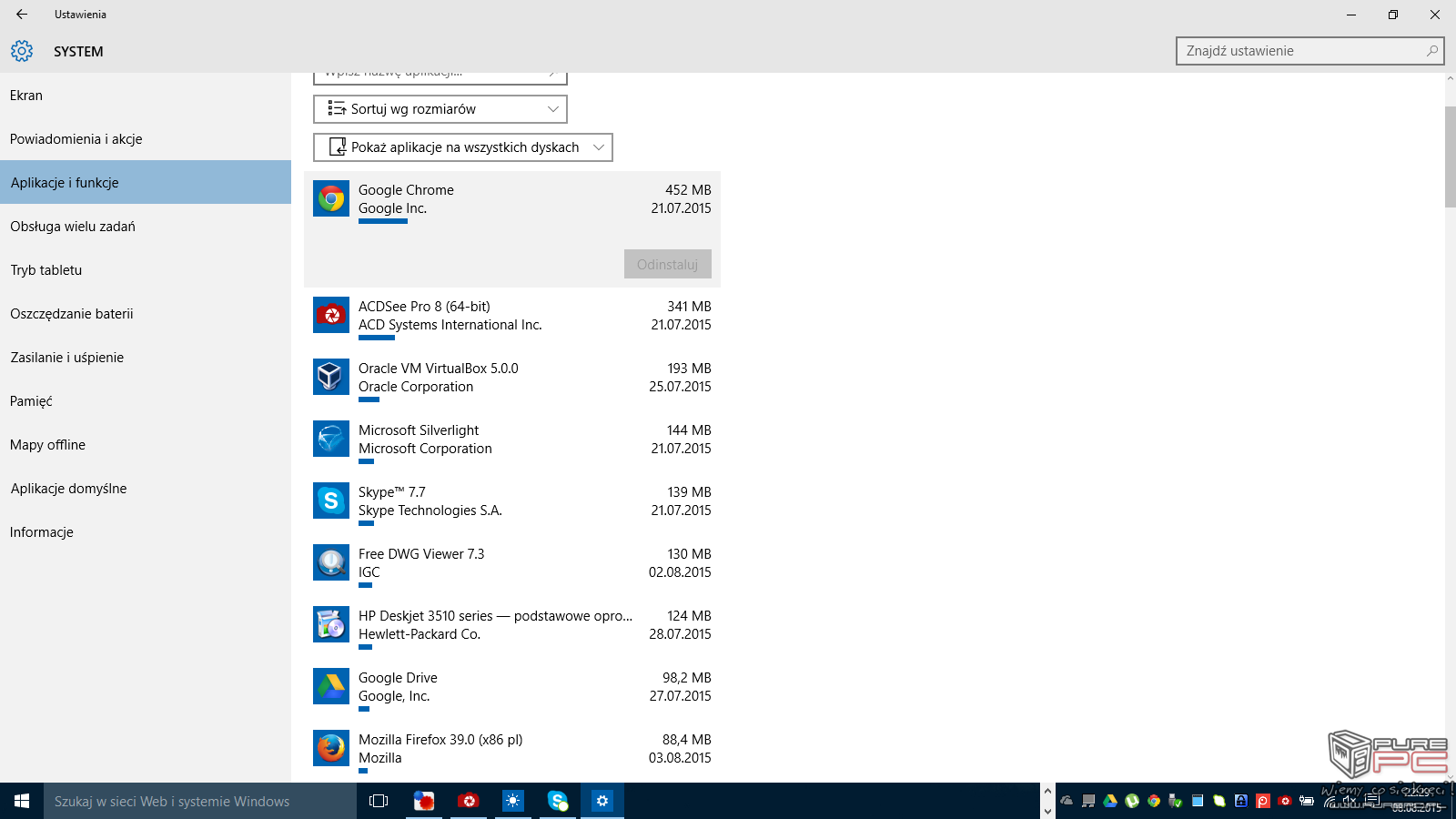The image size is (1456, 819).
Task: Click the Google Chrome app icon in list
Action: click(x=331, y=198)
